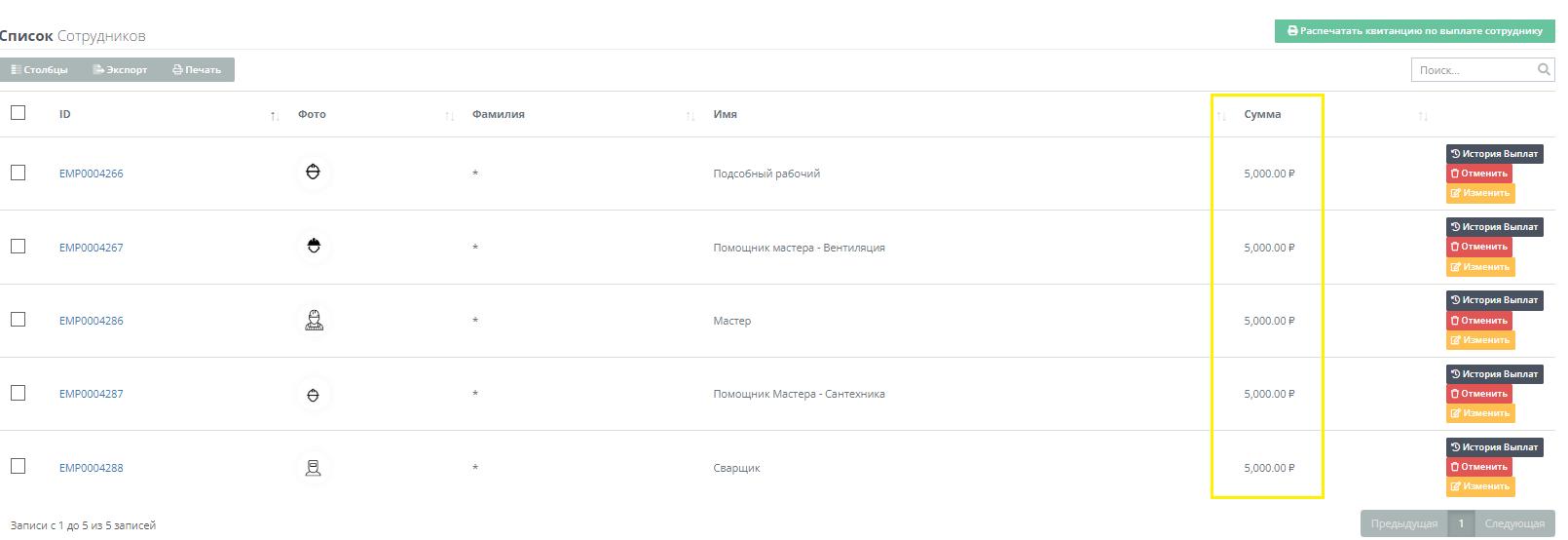Screen dimensions: 1568x540
Task: Go to page 1 in the pagination
Action: pos(1461,523)
